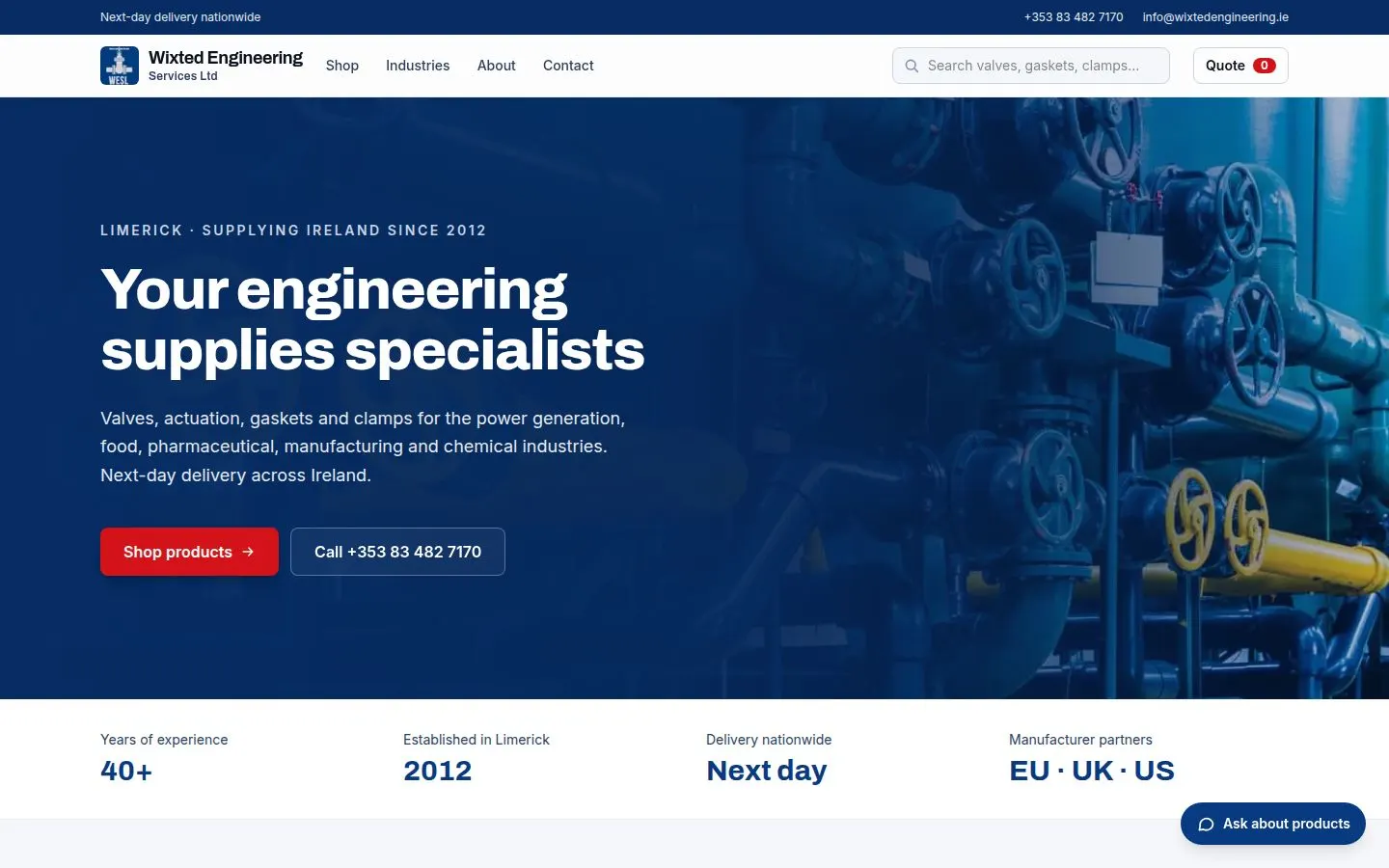
Task: Click the magnifier icon in the search bar
Action: point(912,66)
